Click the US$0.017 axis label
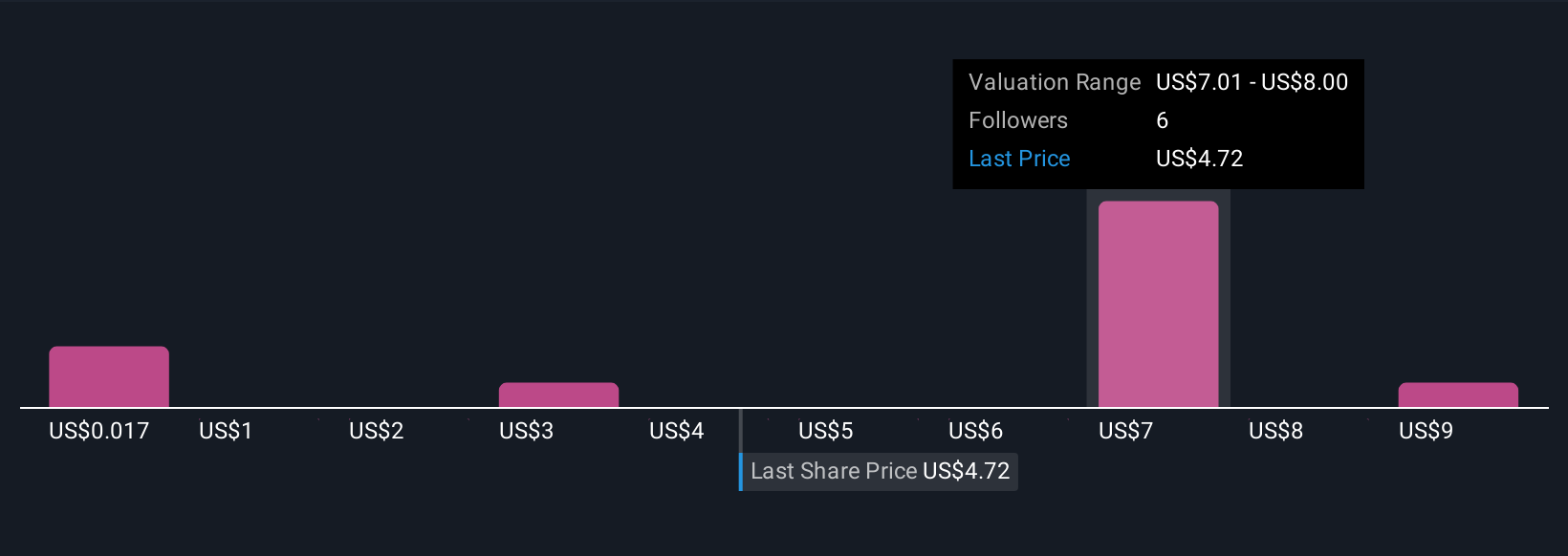The height and width of the screenshot is (556, 1568). pos(99,431)
